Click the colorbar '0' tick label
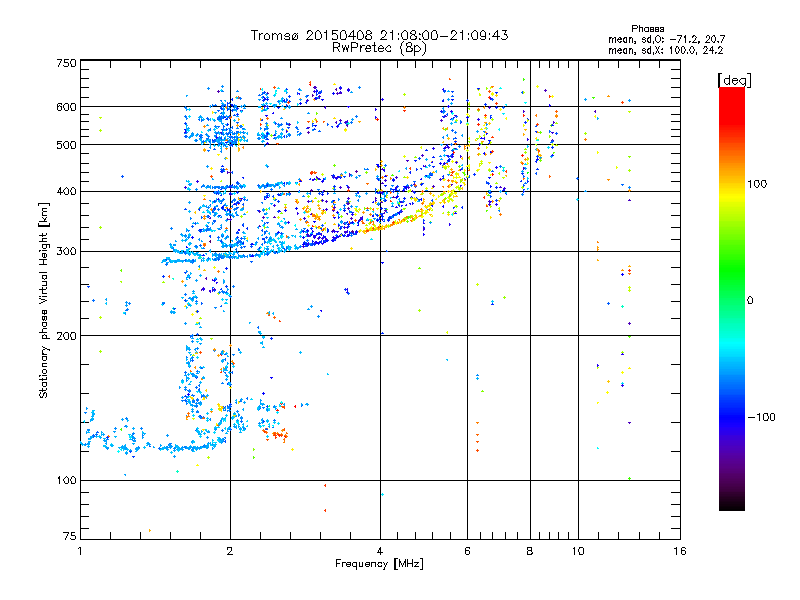Image resolution: width=800 pixels, height=600 pixels. click(x=750, y=300)
